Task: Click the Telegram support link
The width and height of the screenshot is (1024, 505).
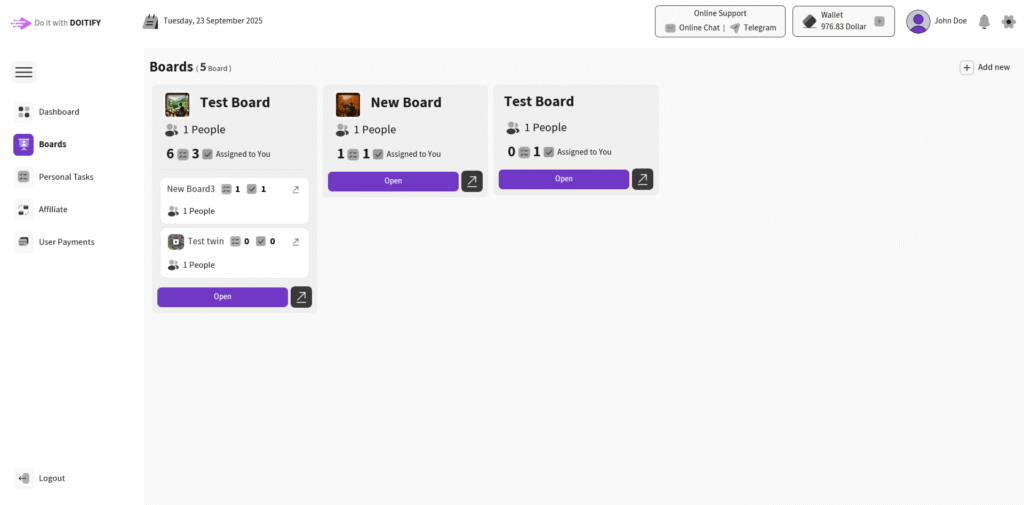Action: tap(753, 28)
